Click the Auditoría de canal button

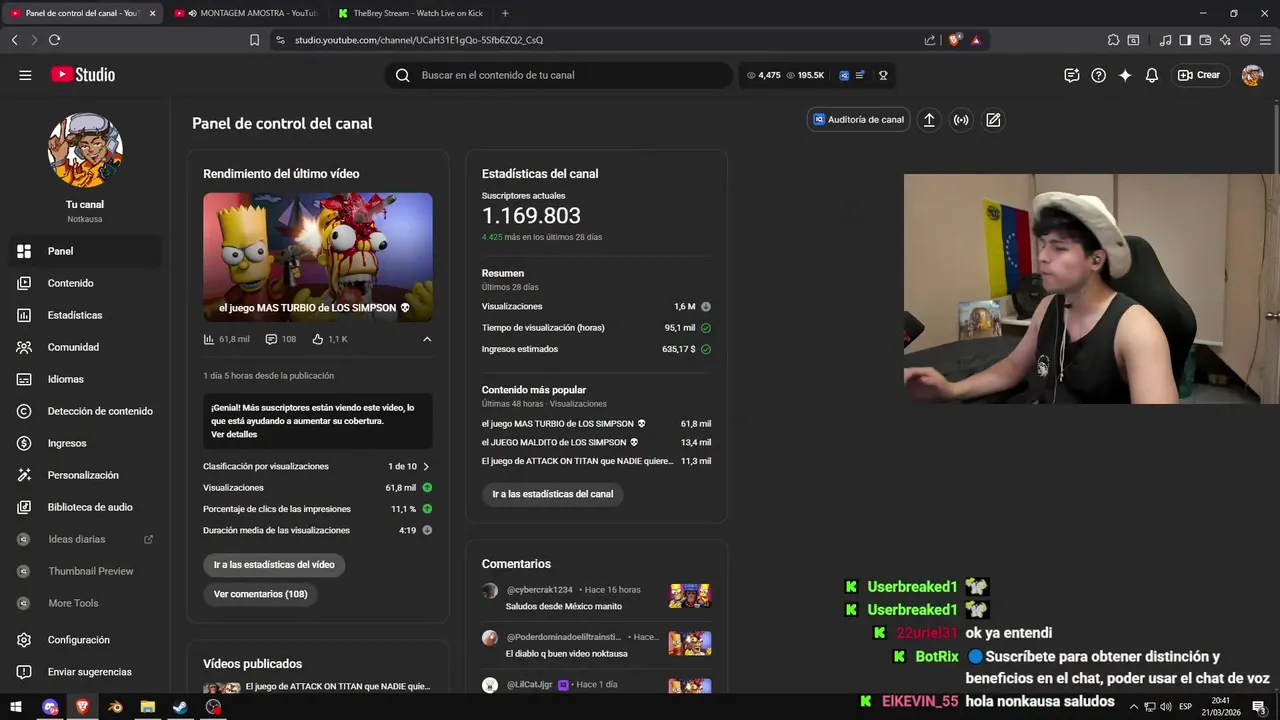tap(858, 120)
